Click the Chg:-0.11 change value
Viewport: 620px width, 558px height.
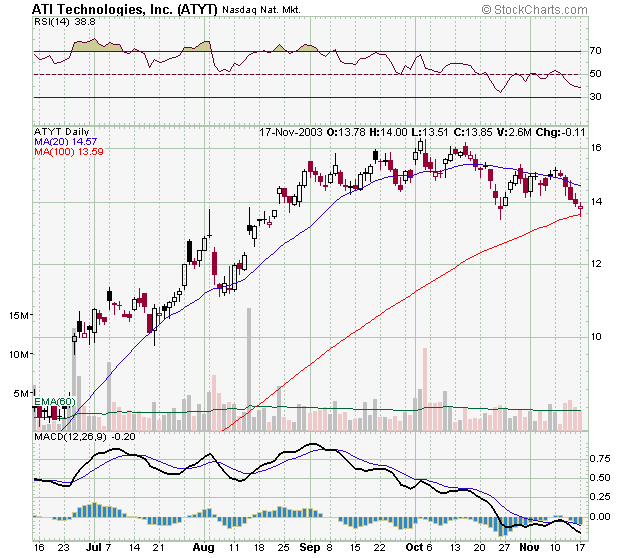[x=560, y=132]
